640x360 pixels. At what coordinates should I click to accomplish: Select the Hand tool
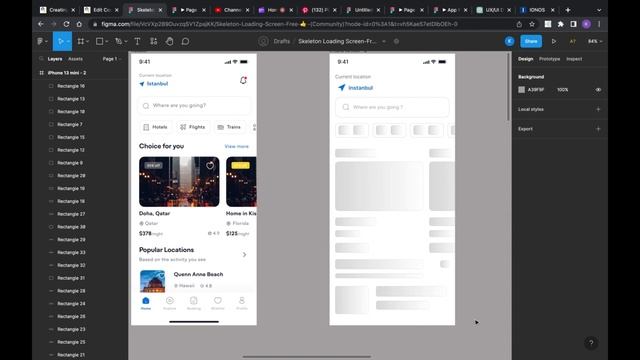coord(169,41)
